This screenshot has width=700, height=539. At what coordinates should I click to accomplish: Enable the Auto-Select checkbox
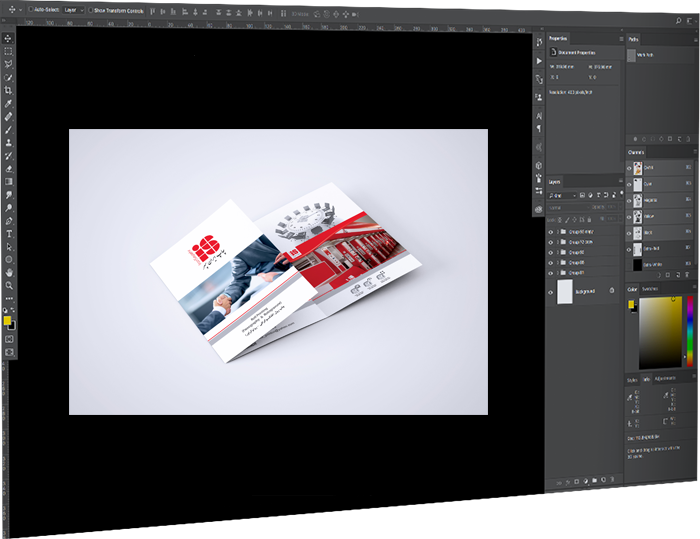[x=29, y=9]
